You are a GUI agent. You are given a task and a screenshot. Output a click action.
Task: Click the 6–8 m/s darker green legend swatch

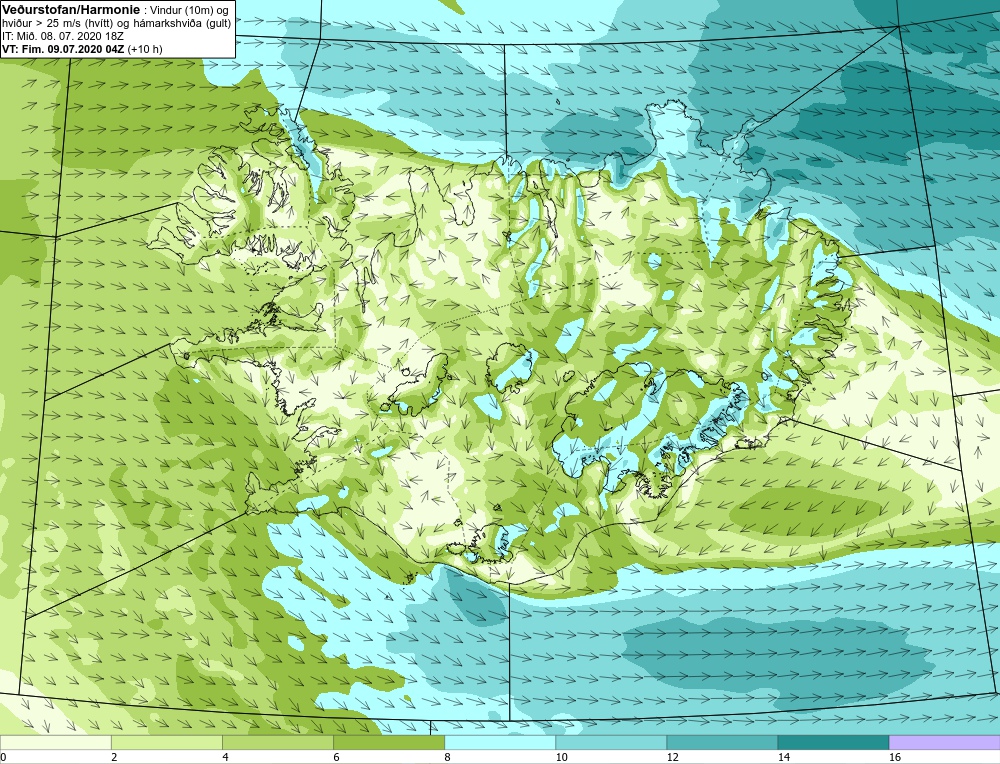(x=388, y=742)
